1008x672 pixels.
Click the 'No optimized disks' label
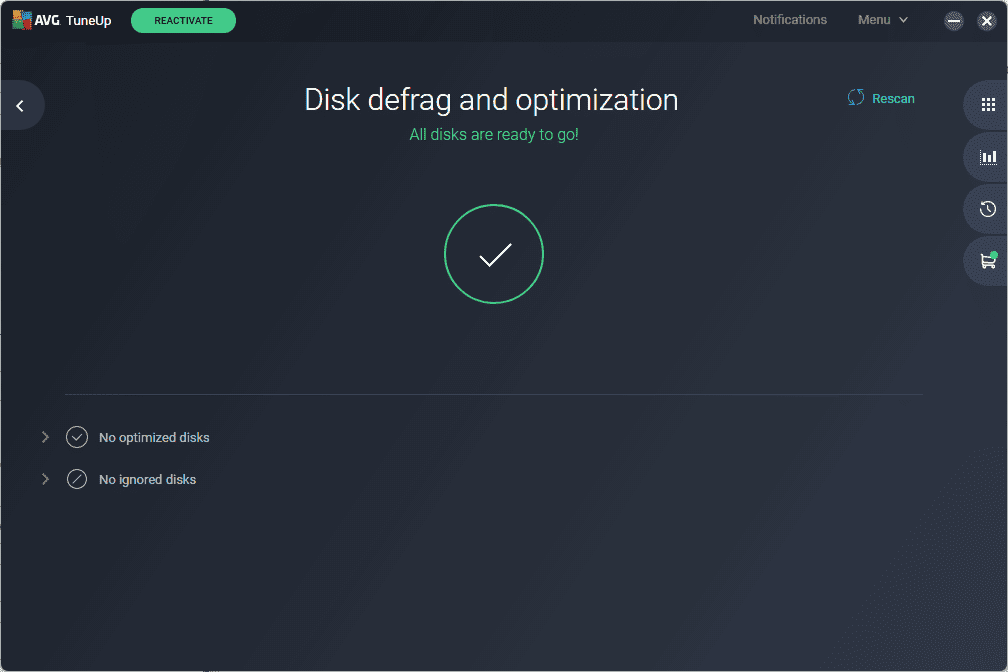(154, 437)
